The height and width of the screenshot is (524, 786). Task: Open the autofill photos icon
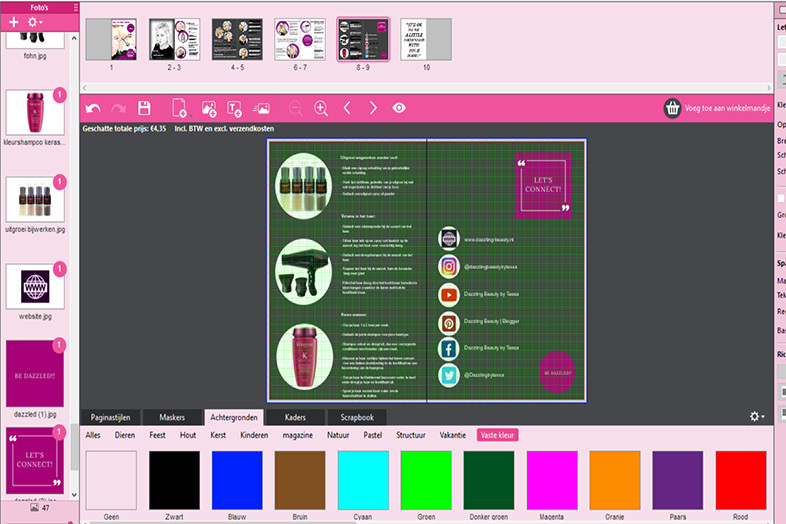click(262, 108)
